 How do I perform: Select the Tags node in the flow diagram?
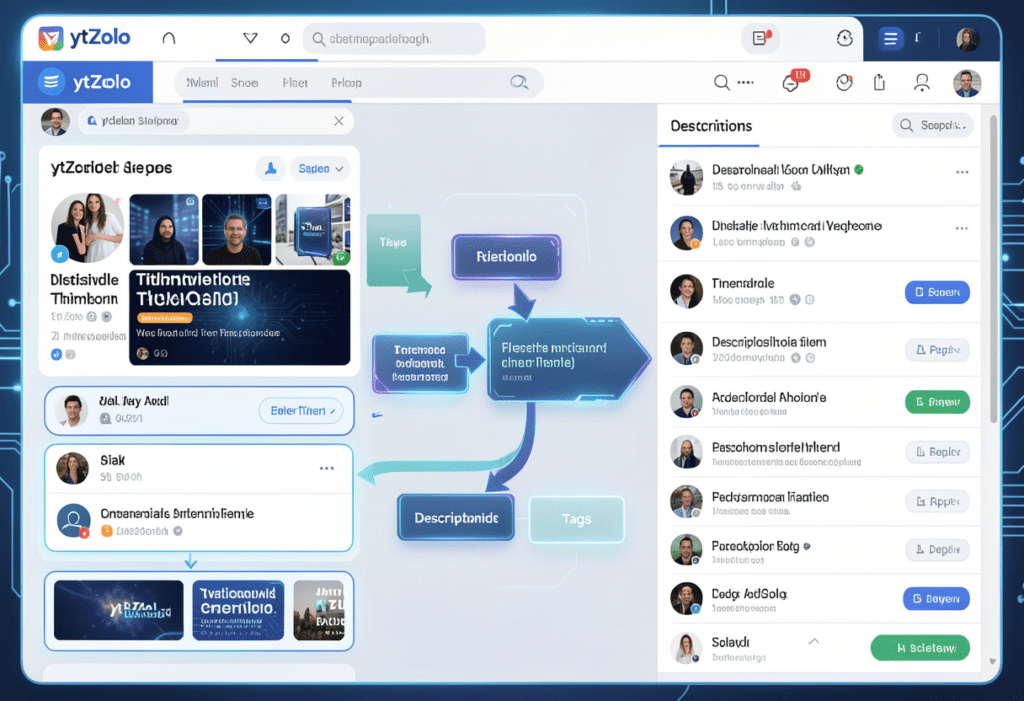pos(576,519)
